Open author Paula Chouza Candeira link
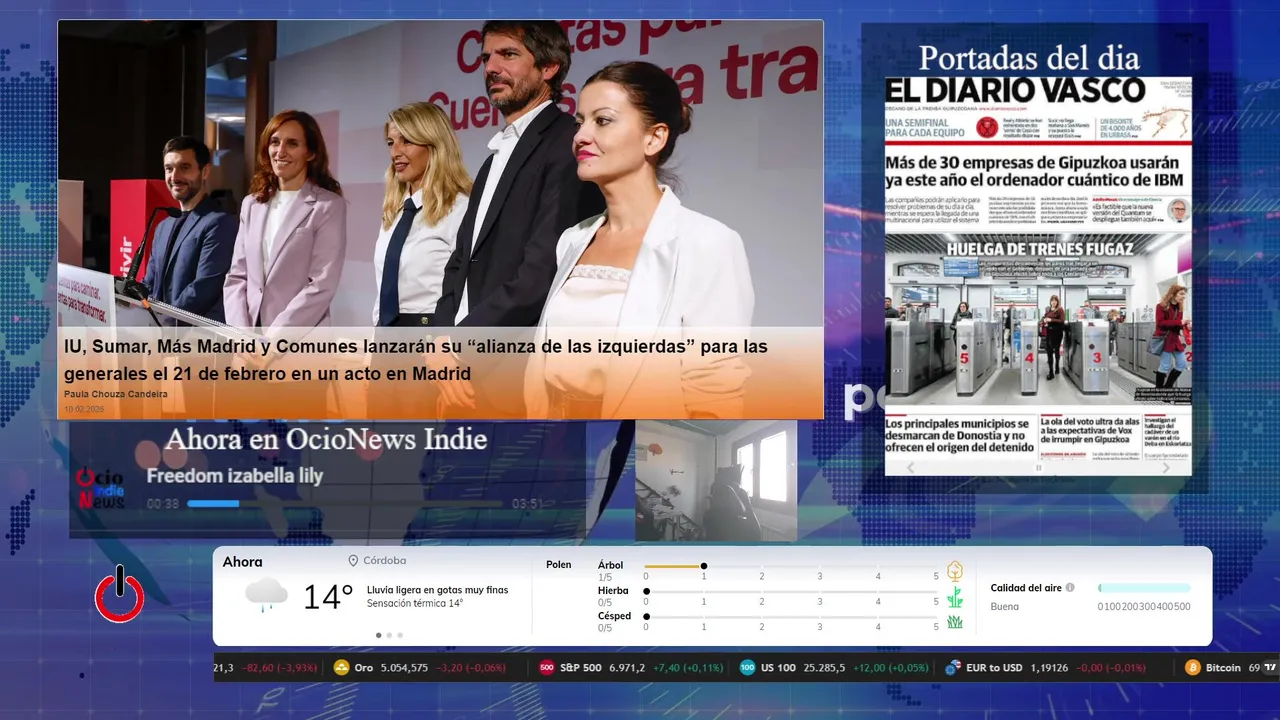Screen dimensions: 1280x720 116,394
